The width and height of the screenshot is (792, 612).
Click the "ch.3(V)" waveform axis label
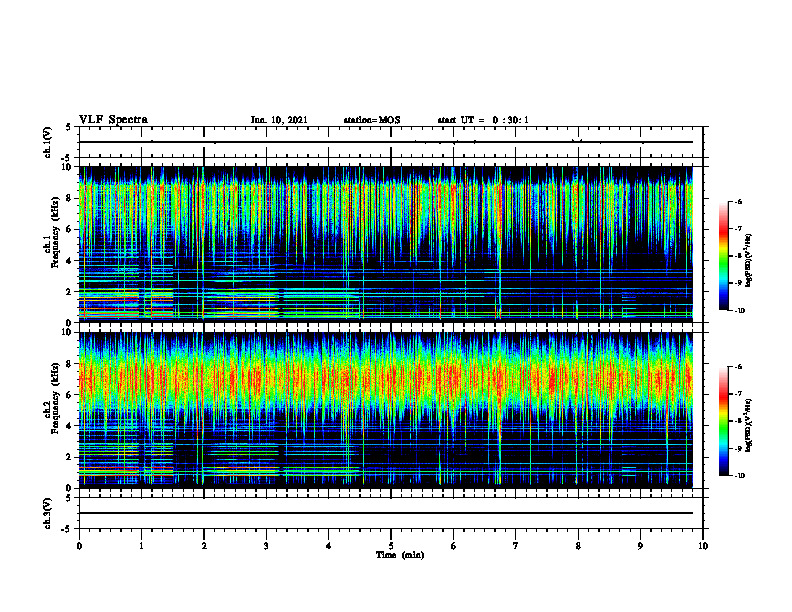click(48, 513)
